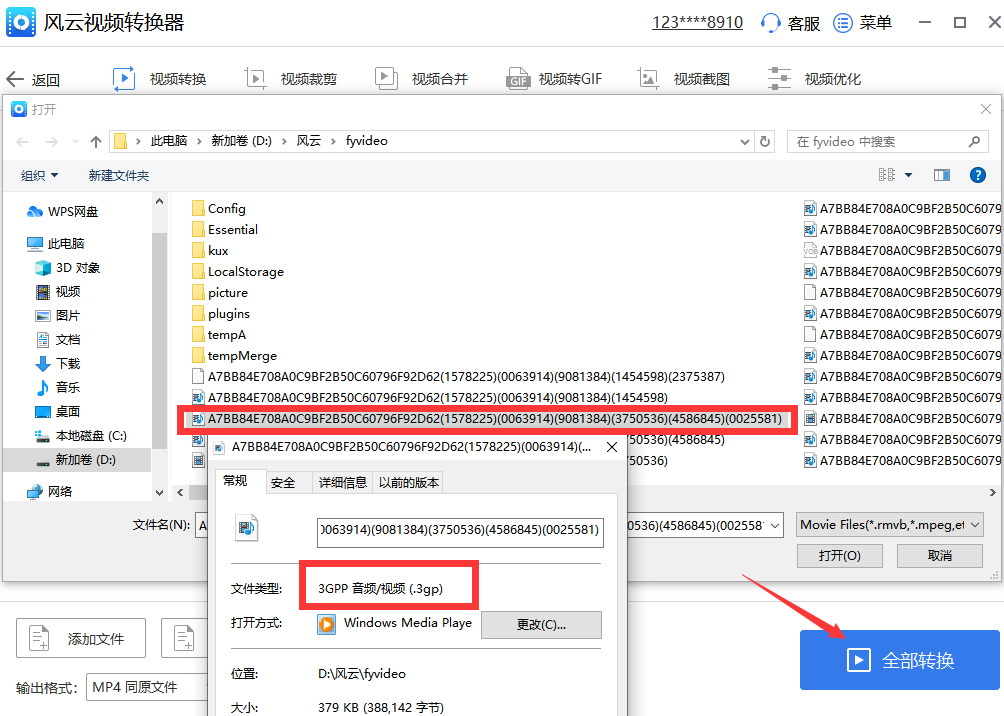Open the Movie Files type filter dropdown
Viewport: 1004px width, 716px height.
(889, 525)
